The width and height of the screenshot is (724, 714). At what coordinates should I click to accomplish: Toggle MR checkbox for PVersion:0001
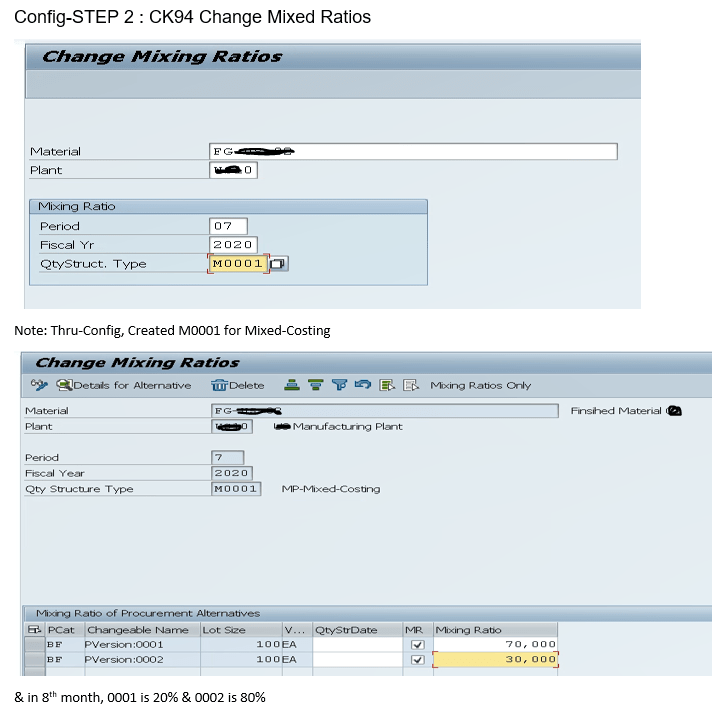pos(417,645)
